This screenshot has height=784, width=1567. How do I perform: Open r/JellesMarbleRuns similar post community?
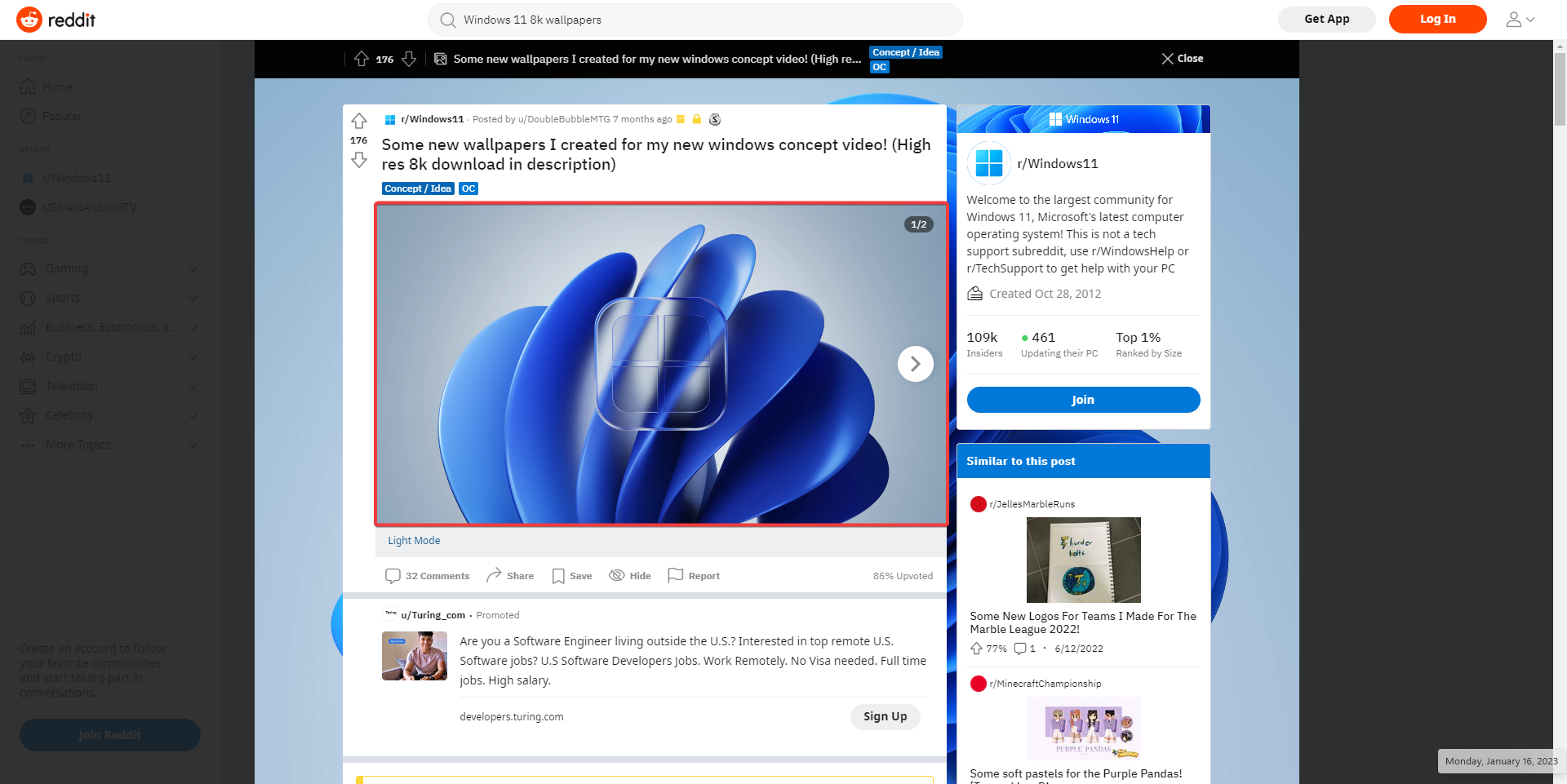[1032, 504]
